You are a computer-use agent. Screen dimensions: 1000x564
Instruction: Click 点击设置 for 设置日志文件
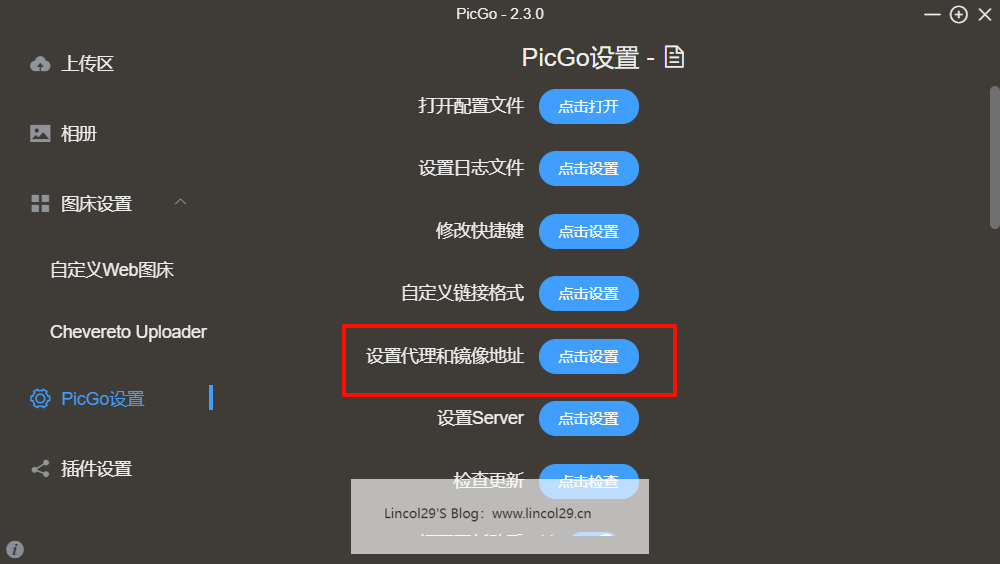pyautogui.click(x=589, y=168)
